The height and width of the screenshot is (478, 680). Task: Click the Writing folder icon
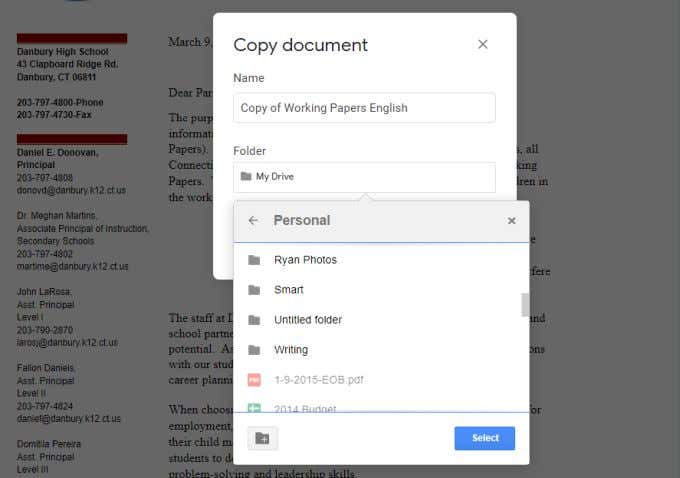[x=254, y=350]
